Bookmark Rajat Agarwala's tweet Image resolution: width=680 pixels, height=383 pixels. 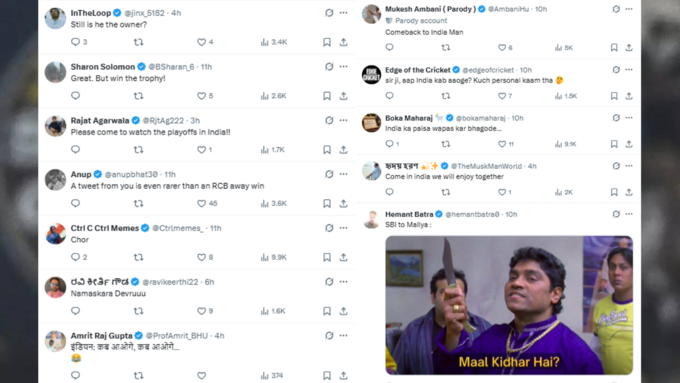(327, 150)
